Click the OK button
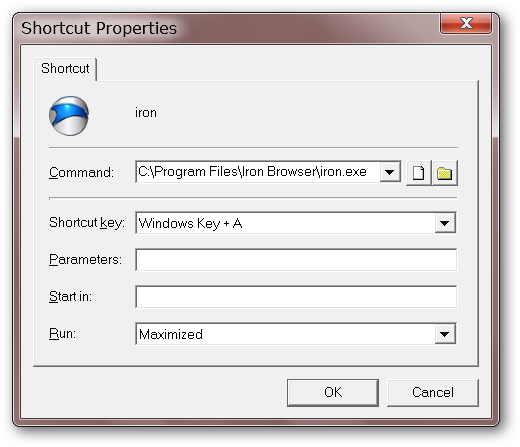The height and width of the screenshot is (447, 520). [333, 392]
